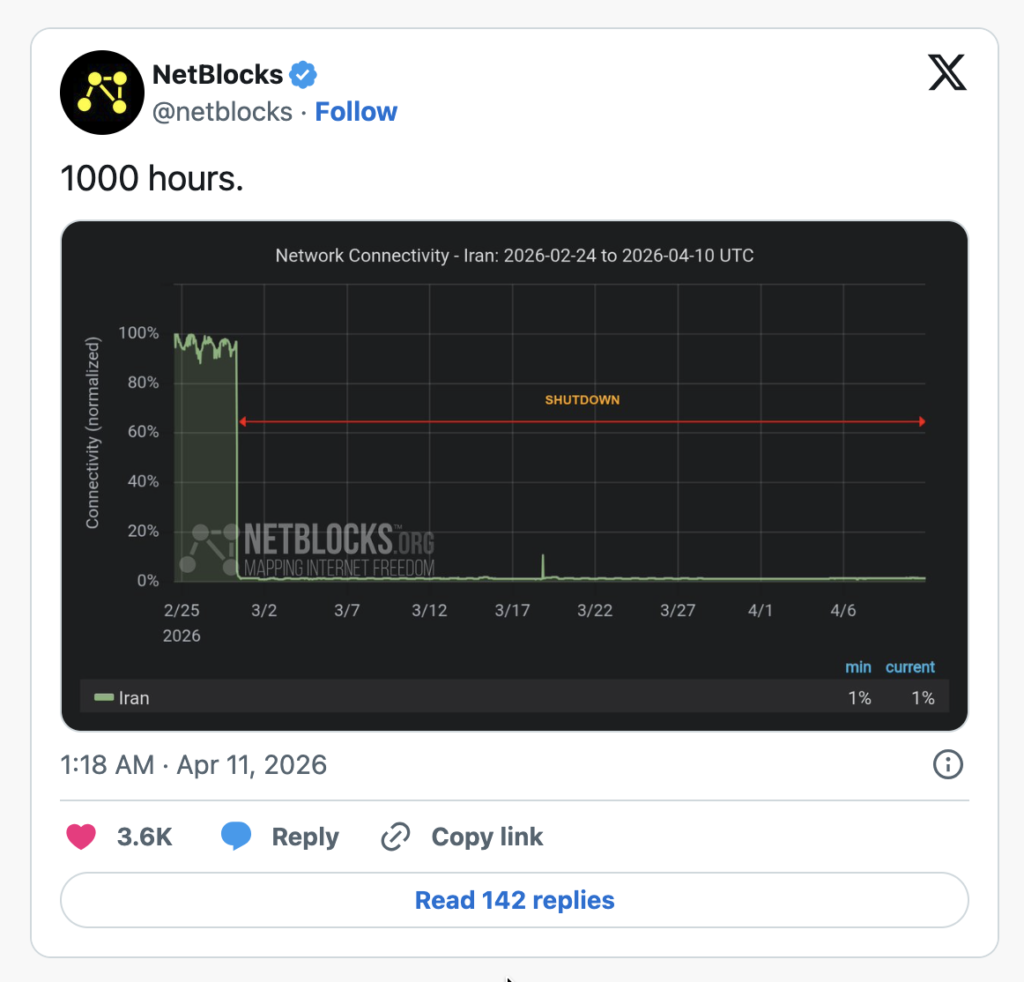Open the @netblocks handle link

(222, 112)
